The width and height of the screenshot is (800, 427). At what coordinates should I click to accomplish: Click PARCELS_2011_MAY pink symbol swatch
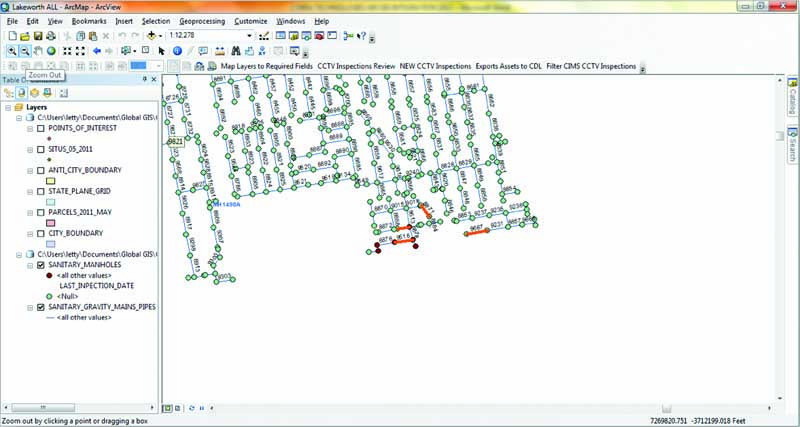51,223
